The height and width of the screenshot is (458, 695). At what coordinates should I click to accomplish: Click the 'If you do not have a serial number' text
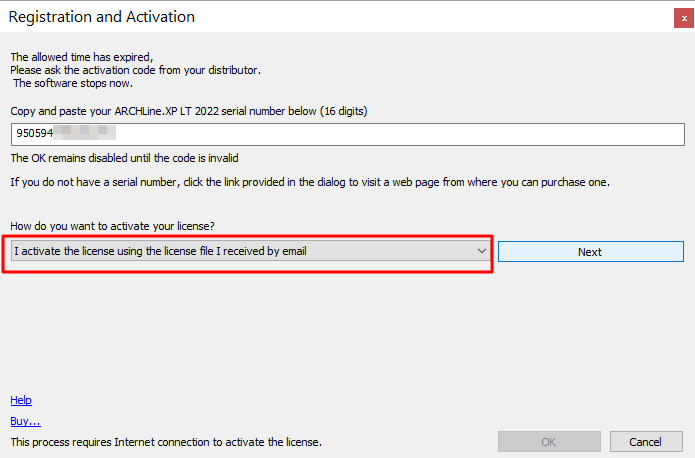310,182
